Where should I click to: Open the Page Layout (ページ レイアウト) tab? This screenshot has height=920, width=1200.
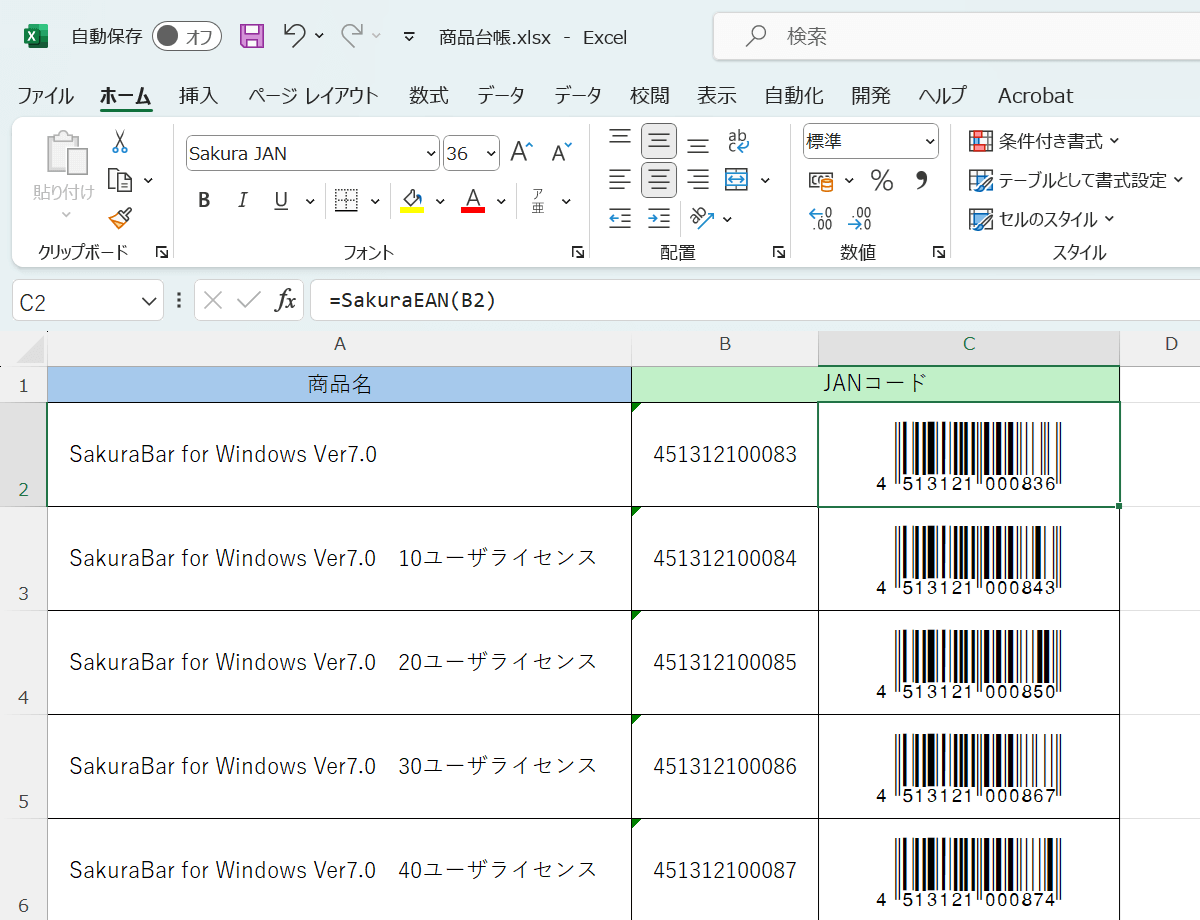pyautogui.click(x=313, y=96)
